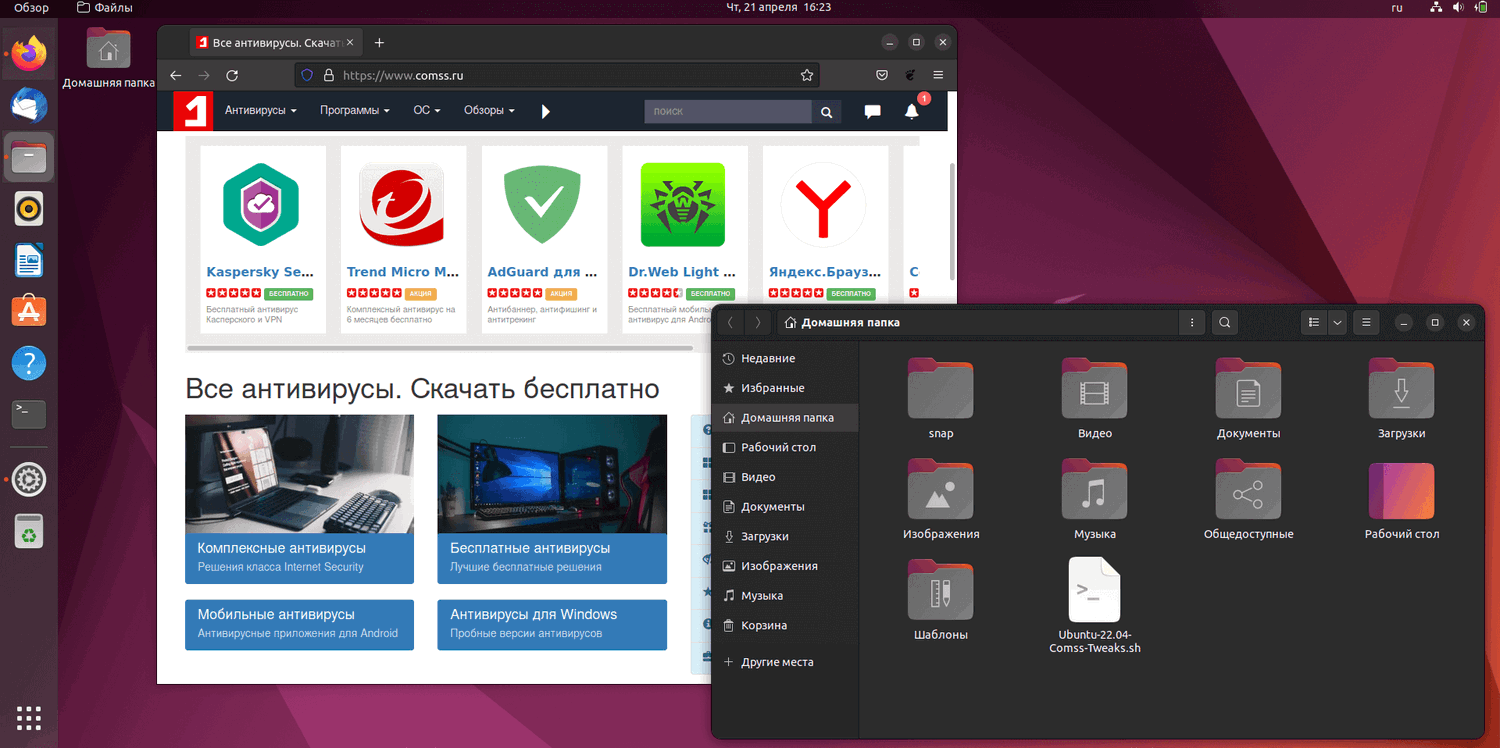Launch Terminal from the dock
1500x748 pixels.
coord(29,413)
